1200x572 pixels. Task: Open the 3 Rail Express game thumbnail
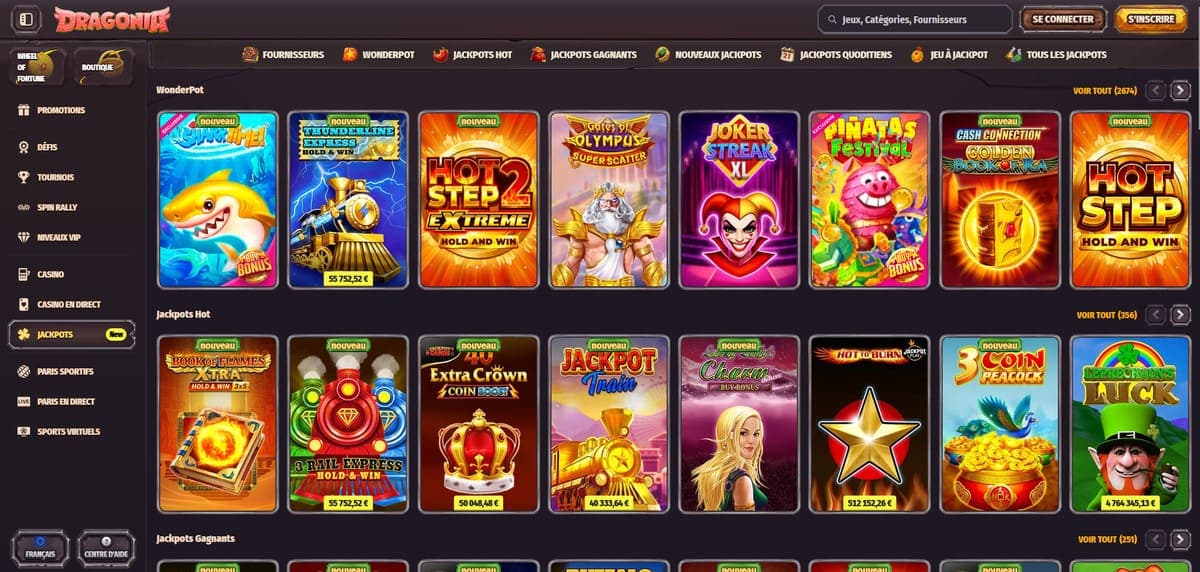point(348,424)
